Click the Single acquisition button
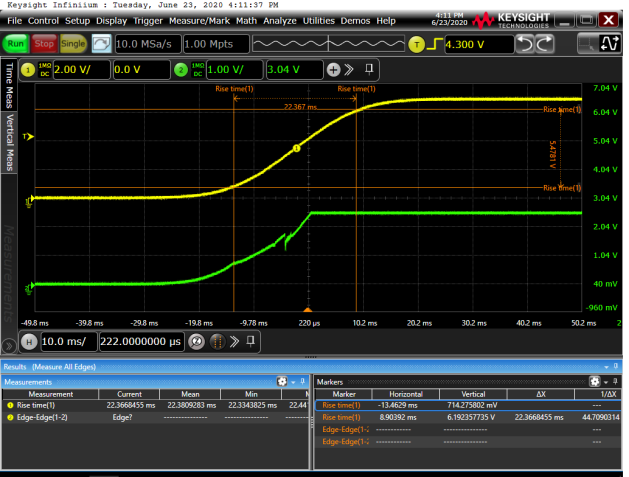 tap(73, 44)
